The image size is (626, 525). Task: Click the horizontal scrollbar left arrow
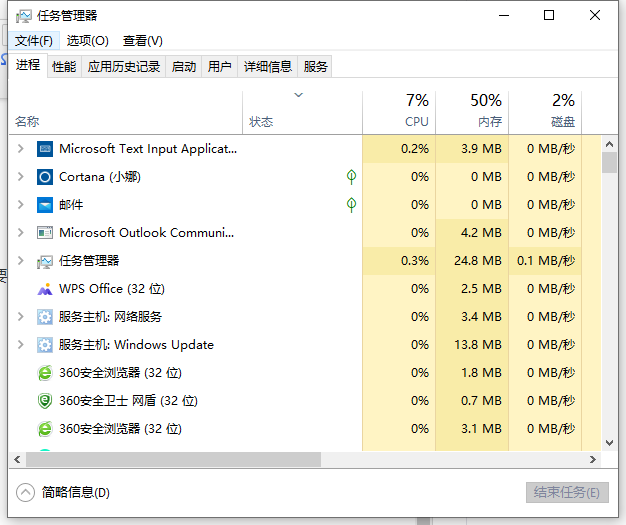click(17, 460)
